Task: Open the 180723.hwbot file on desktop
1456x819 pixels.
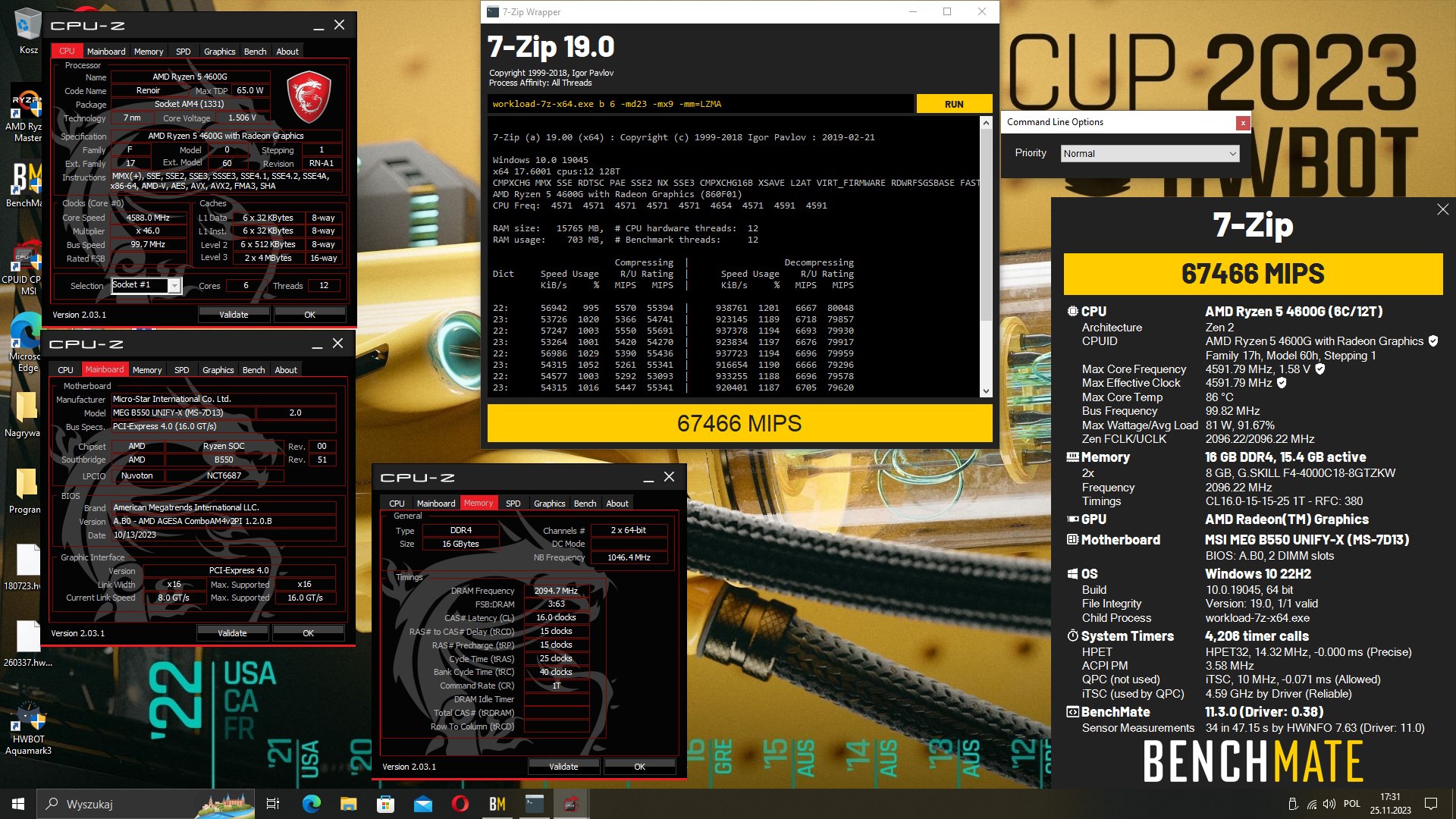Action: click(x=26, y=567)
